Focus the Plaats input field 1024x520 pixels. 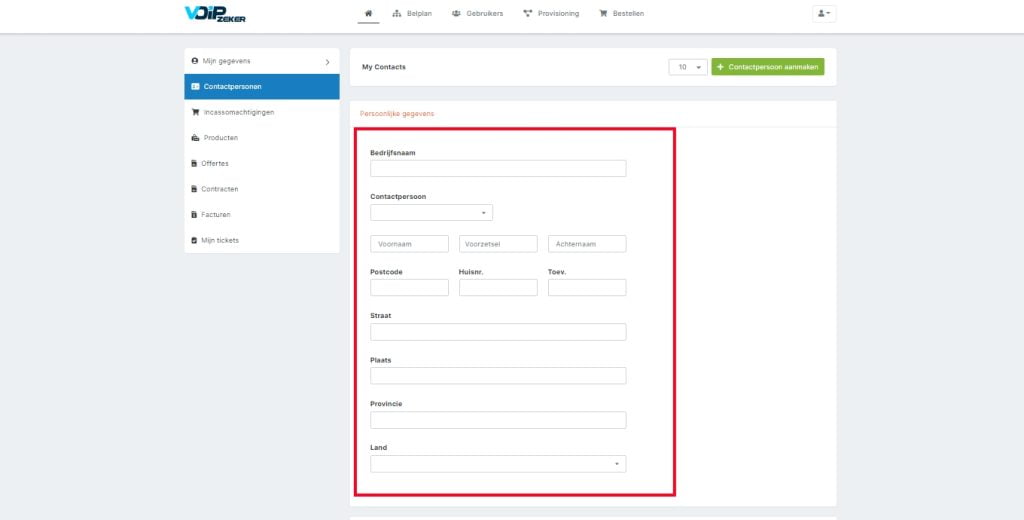(x=498, y=376)
